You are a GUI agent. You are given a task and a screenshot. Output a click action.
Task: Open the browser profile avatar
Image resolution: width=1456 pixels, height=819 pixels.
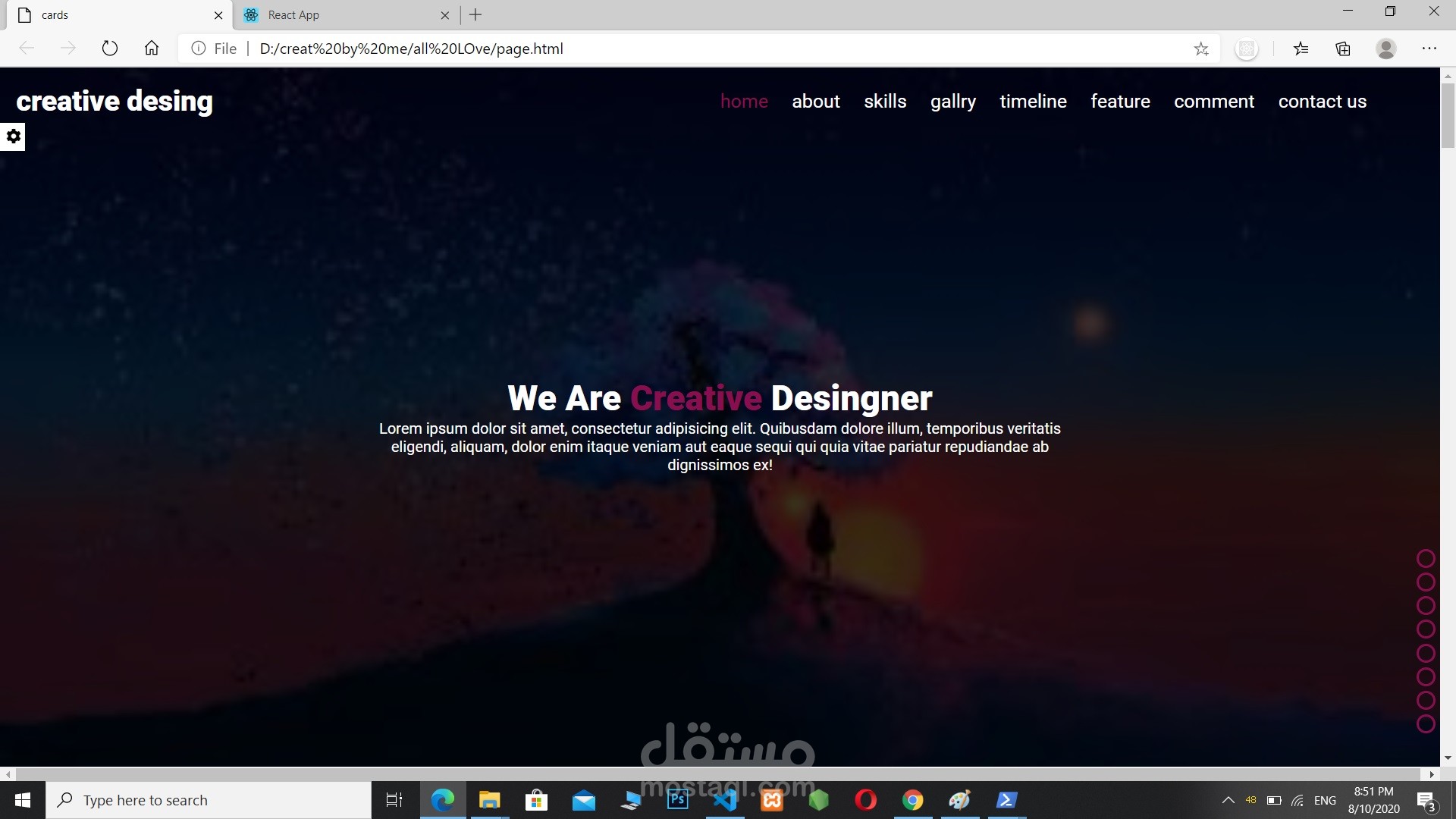click(1386, 49)
